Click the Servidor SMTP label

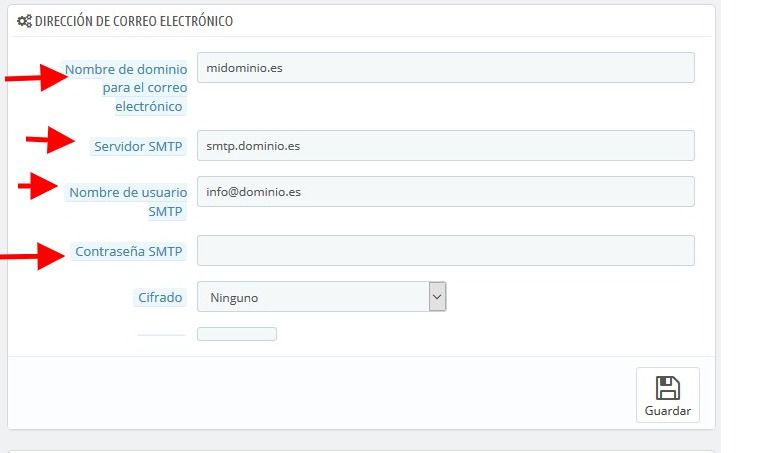click(138, 147)
